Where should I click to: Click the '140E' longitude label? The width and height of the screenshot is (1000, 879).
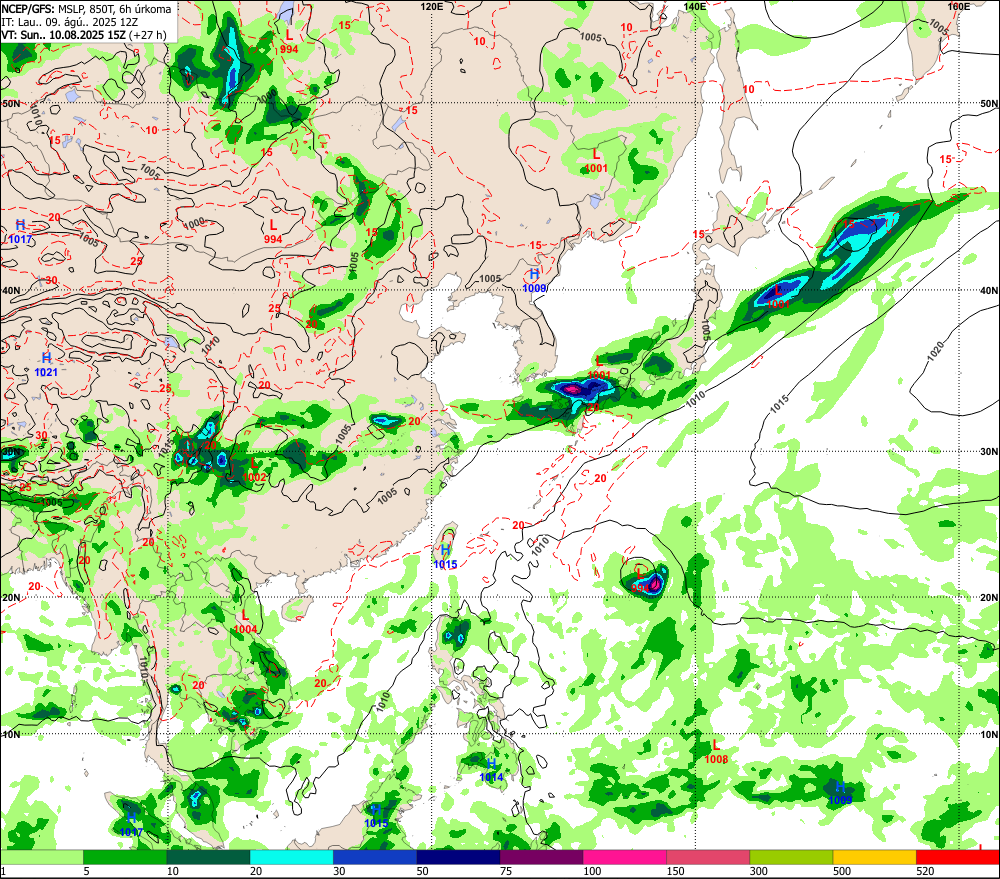click(695, 6)
